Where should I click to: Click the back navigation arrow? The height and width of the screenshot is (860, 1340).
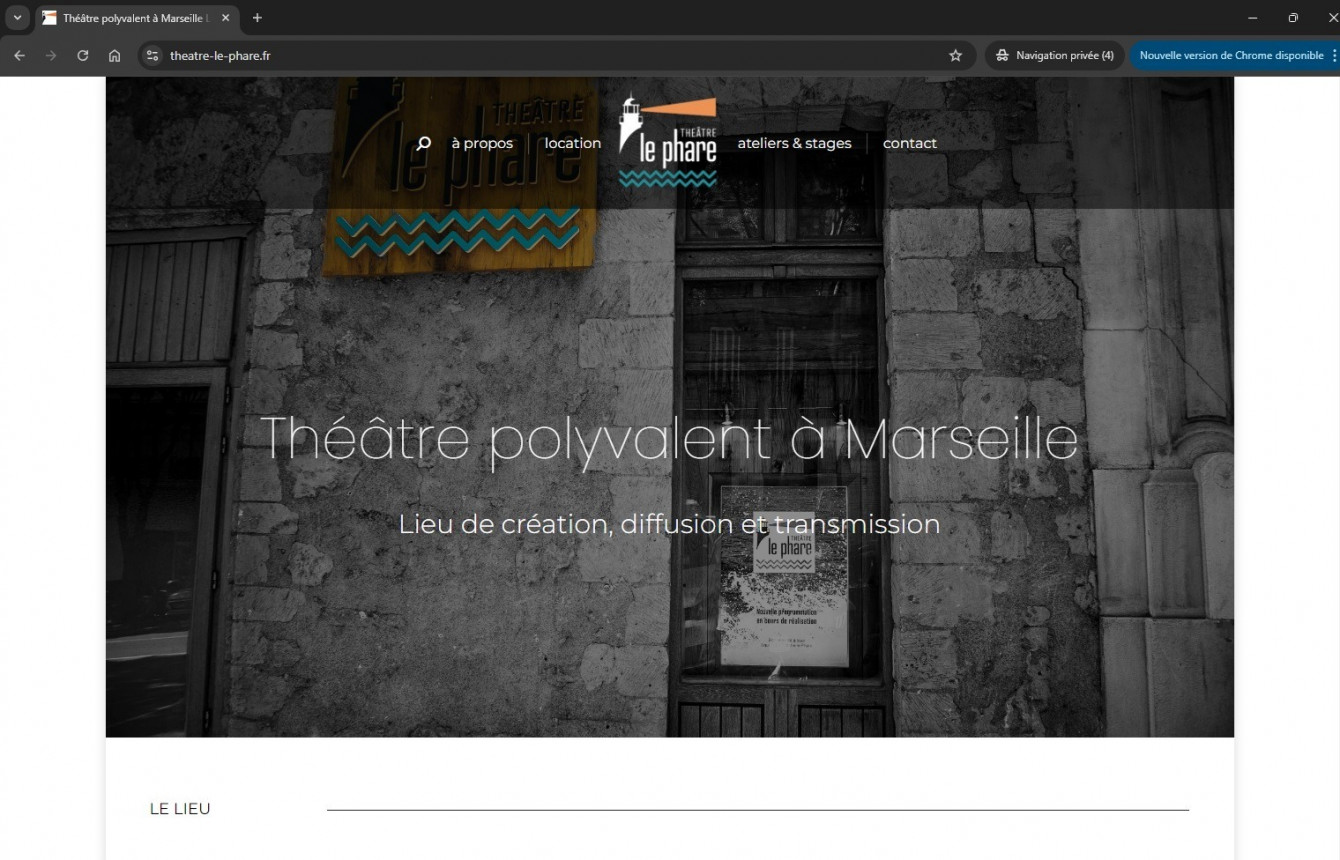[x=19, y=55]
